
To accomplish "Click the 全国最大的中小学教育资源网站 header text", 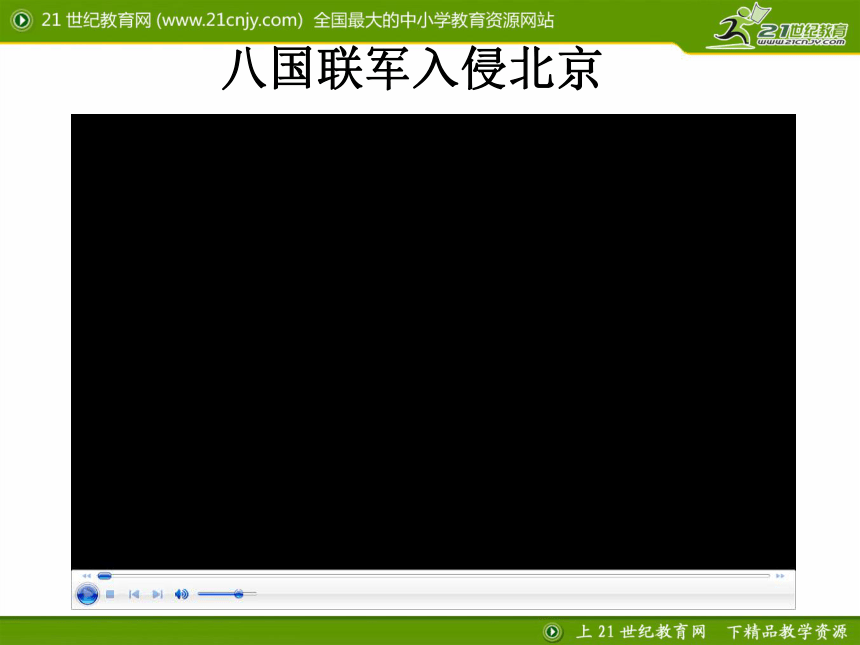I will click(433, 20).
